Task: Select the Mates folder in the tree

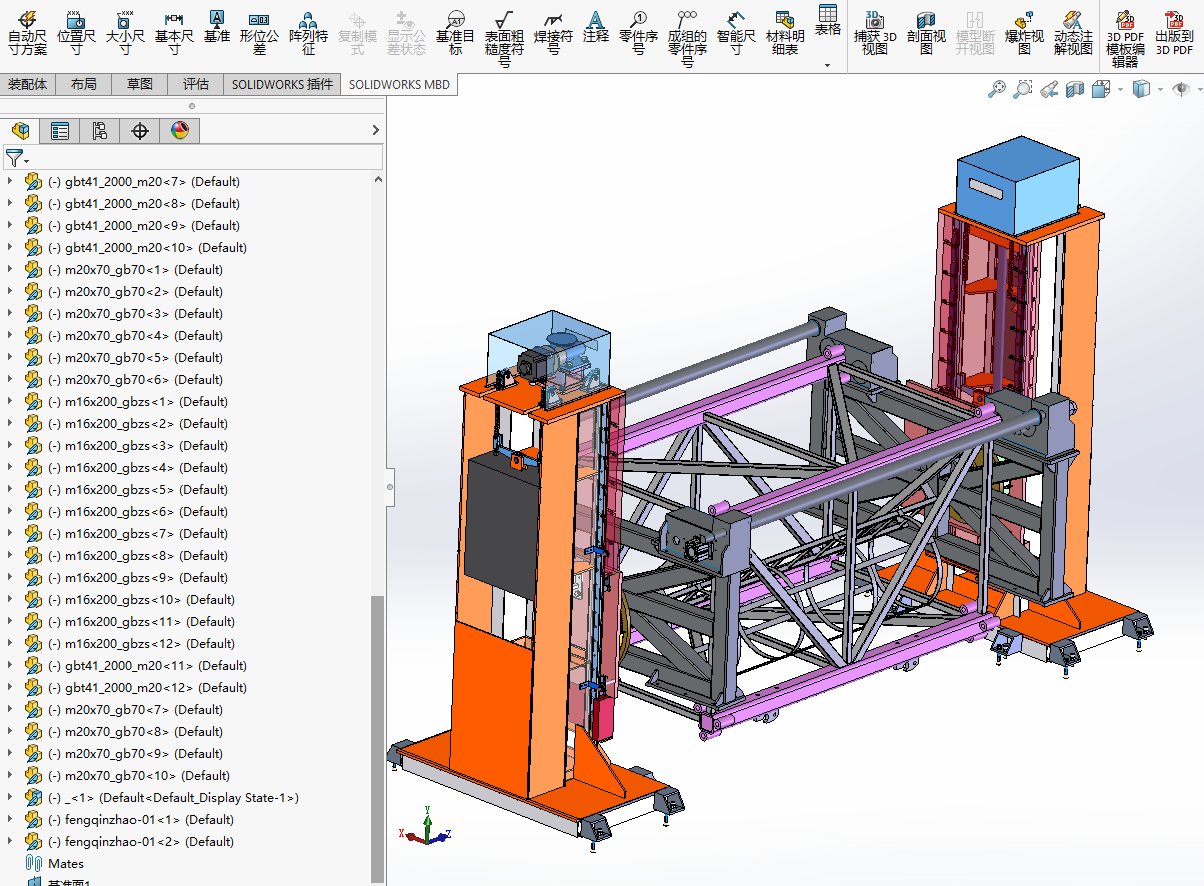Action: coord(66,864)
